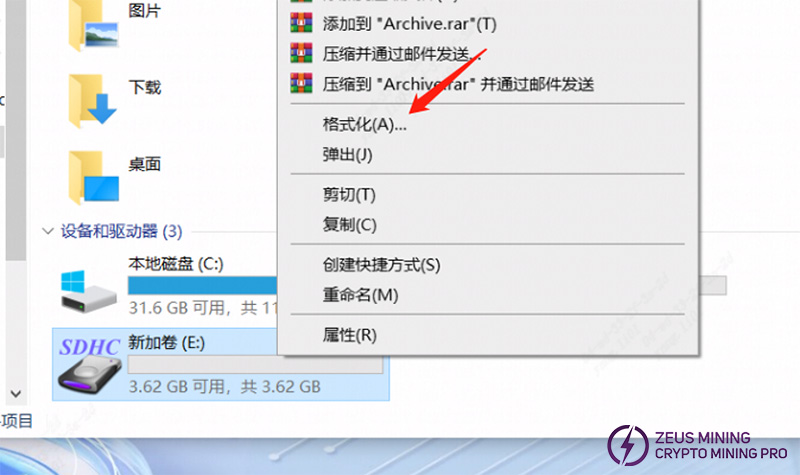Click WinRAR icon beside 压缩到 Archive.rar 并通过邮件发送
The width and height of the screenshot is (800, 475).
click(302, 83)
